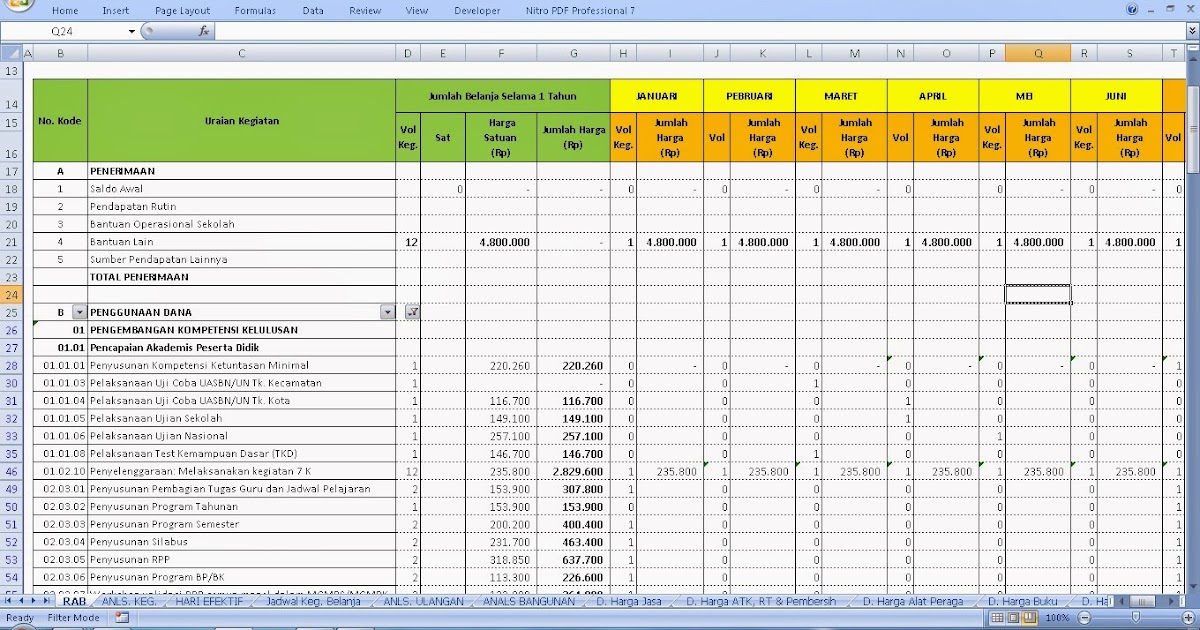Viewport: 1200px width, 630px height.
Task: Click the Page Layout view icon
Action: tap(1013, 617)
